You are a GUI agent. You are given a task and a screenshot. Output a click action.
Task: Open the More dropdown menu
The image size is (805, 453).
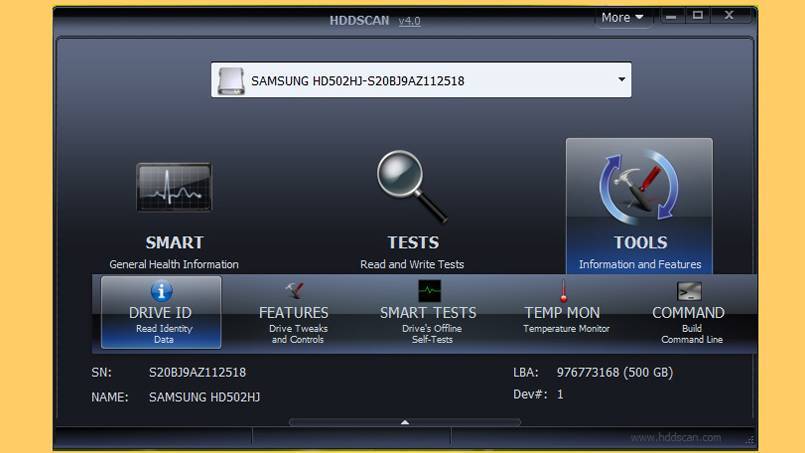[622, 17]
